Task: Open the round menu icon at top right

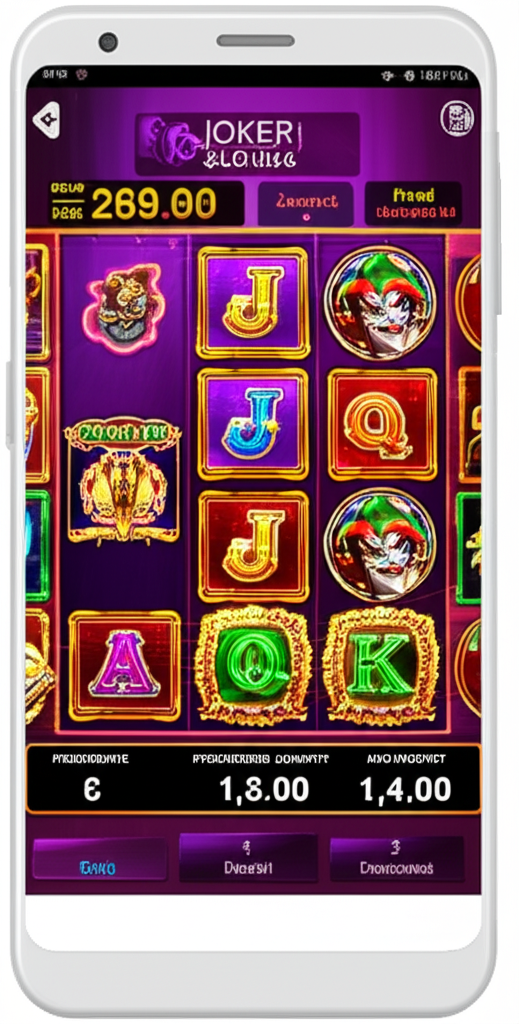Action: point(456,119)
